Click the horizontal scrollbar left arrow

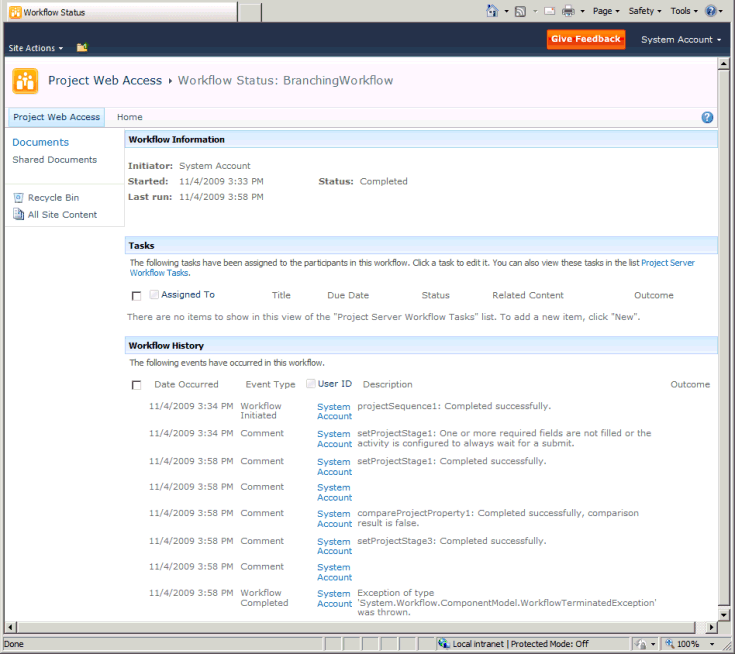tap(10, 627)
